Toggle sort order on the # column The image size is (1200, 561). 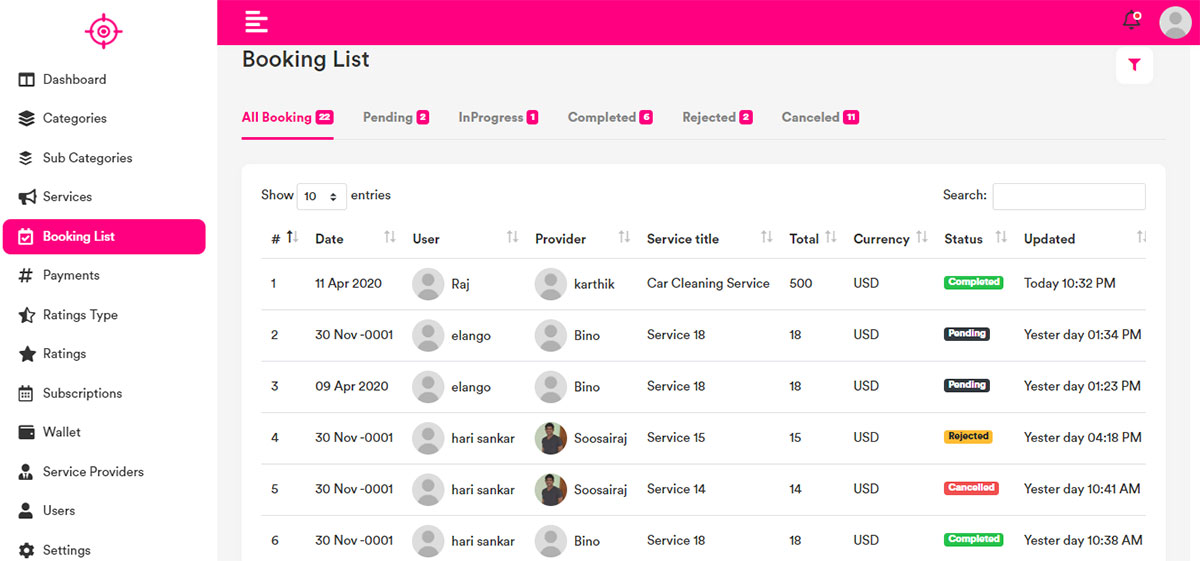coord(291,238)
